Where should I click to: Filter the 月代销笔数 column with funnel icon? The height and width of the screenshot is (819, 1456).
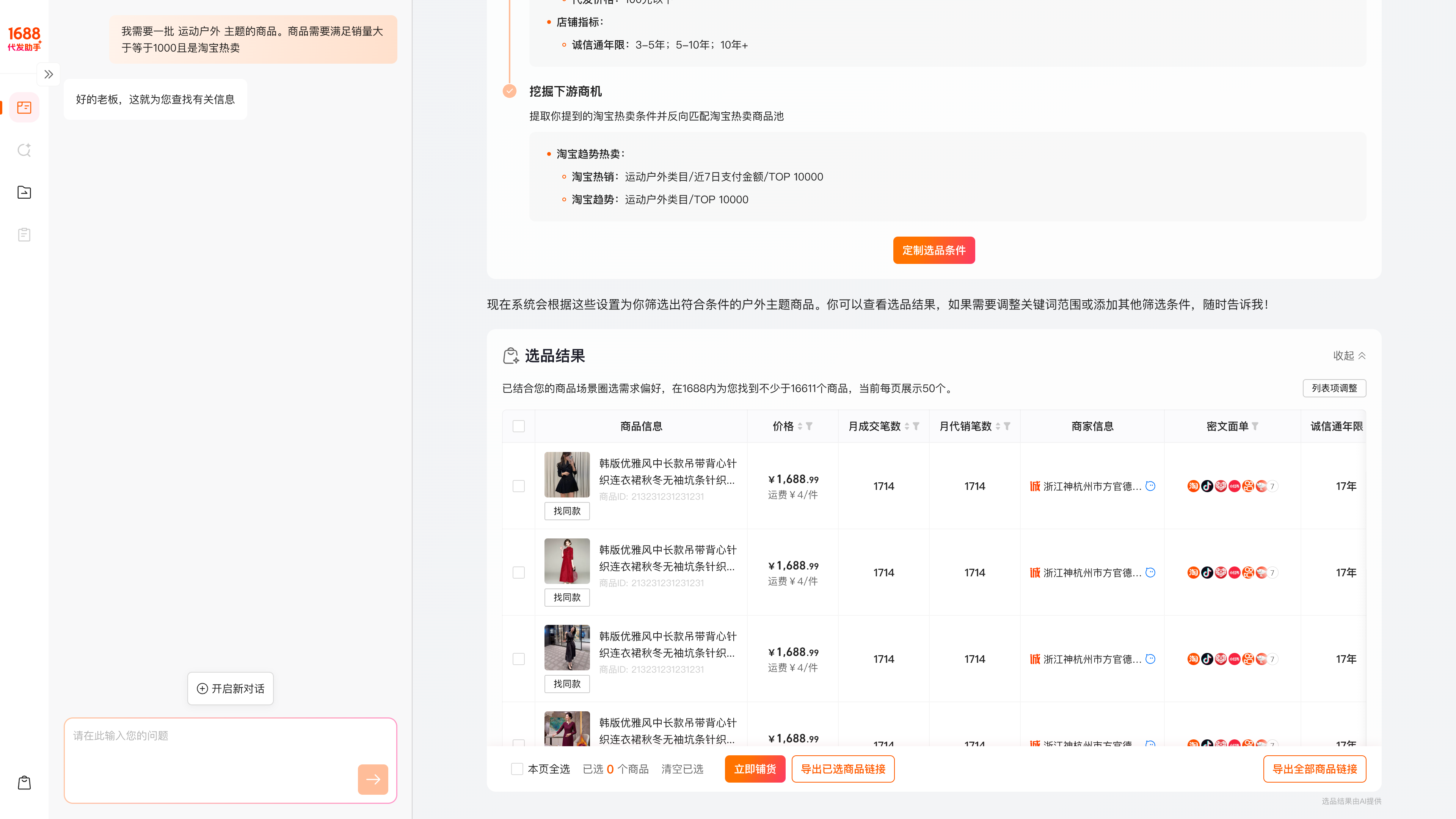(x=1007, y=426)
